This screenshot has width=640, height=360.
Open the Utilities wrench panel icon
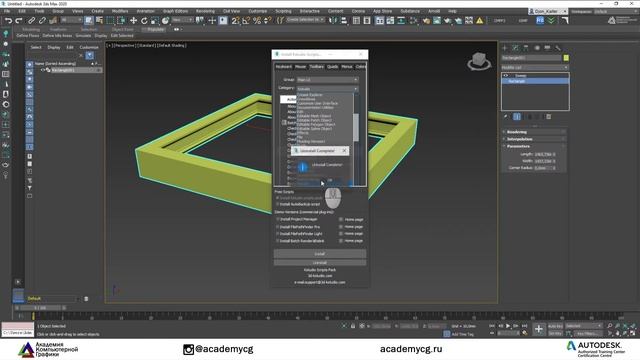pos(558,48)
